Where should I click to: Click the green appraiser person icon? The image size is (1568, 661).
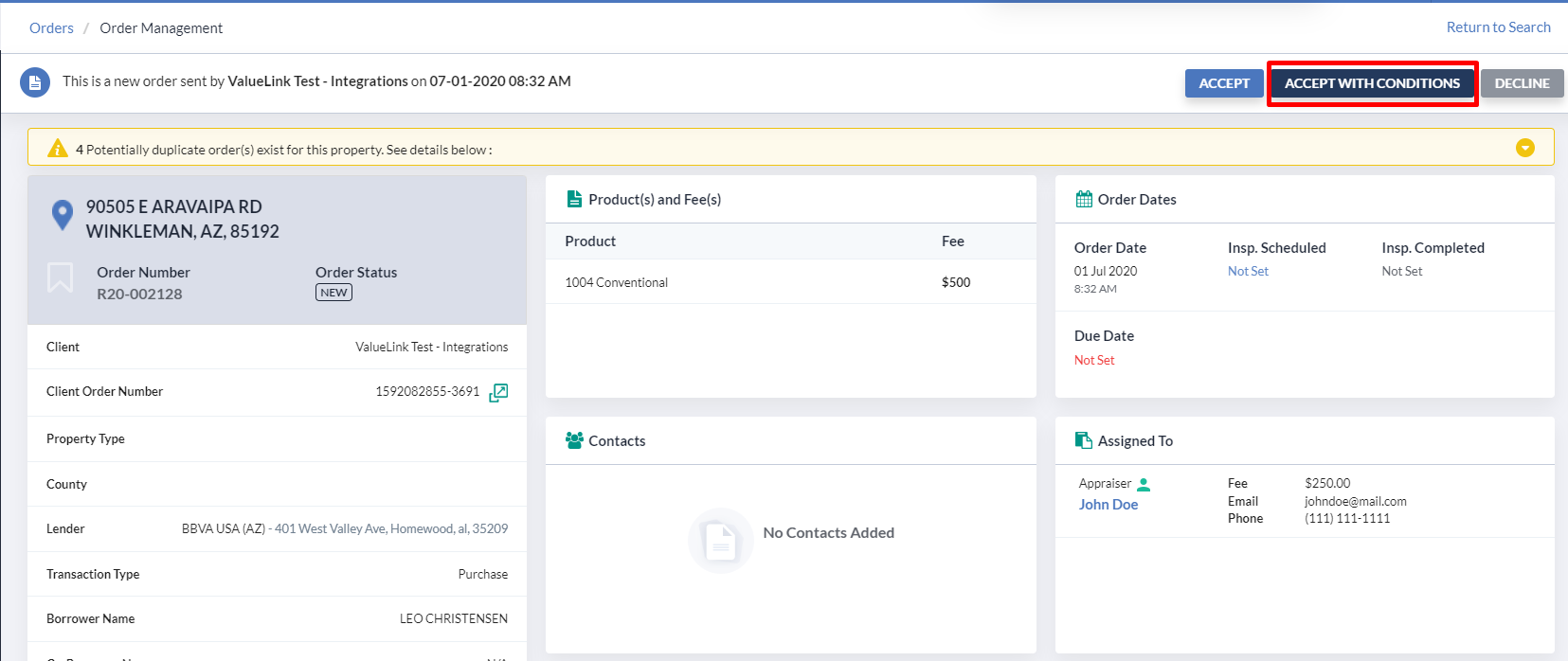coord(1144,485)
